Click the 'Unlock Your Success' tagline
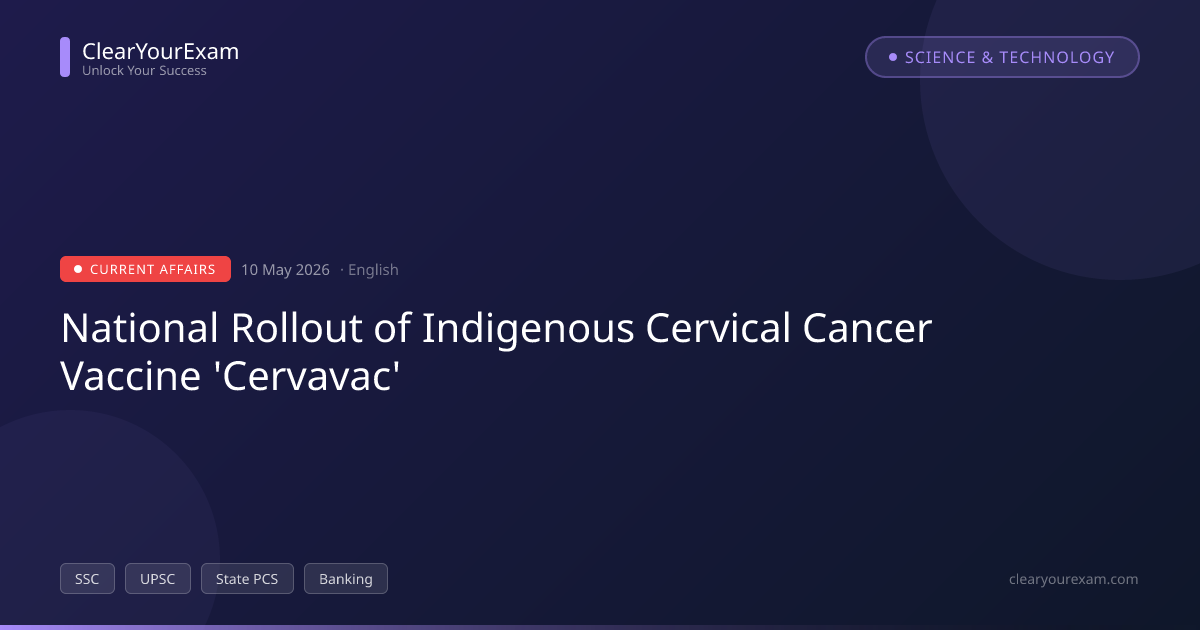This screenshot has height=630, width=1200. tap(144, 71)
